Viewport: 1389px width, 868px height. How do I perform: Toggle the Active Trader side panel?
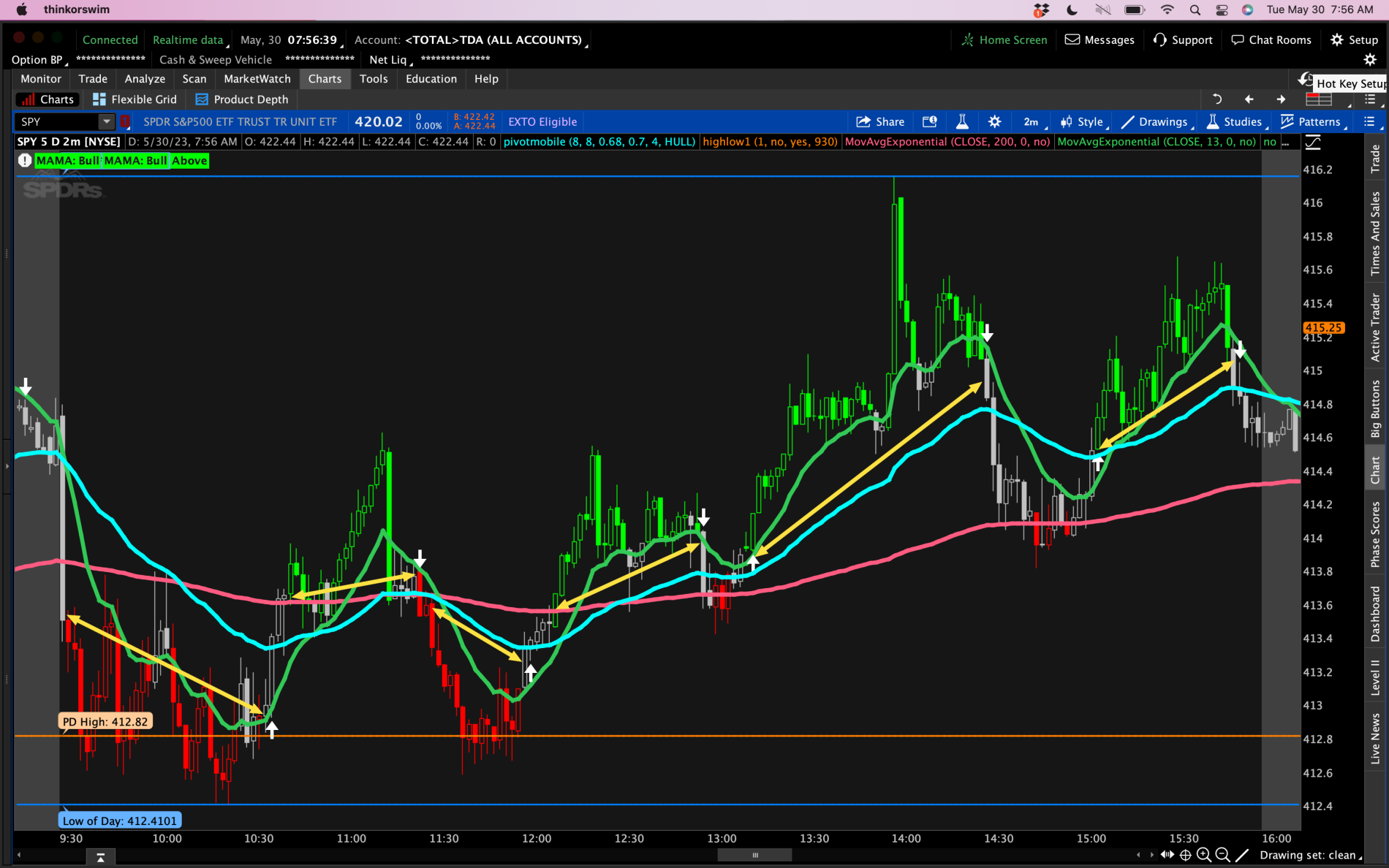[1375, 327]
